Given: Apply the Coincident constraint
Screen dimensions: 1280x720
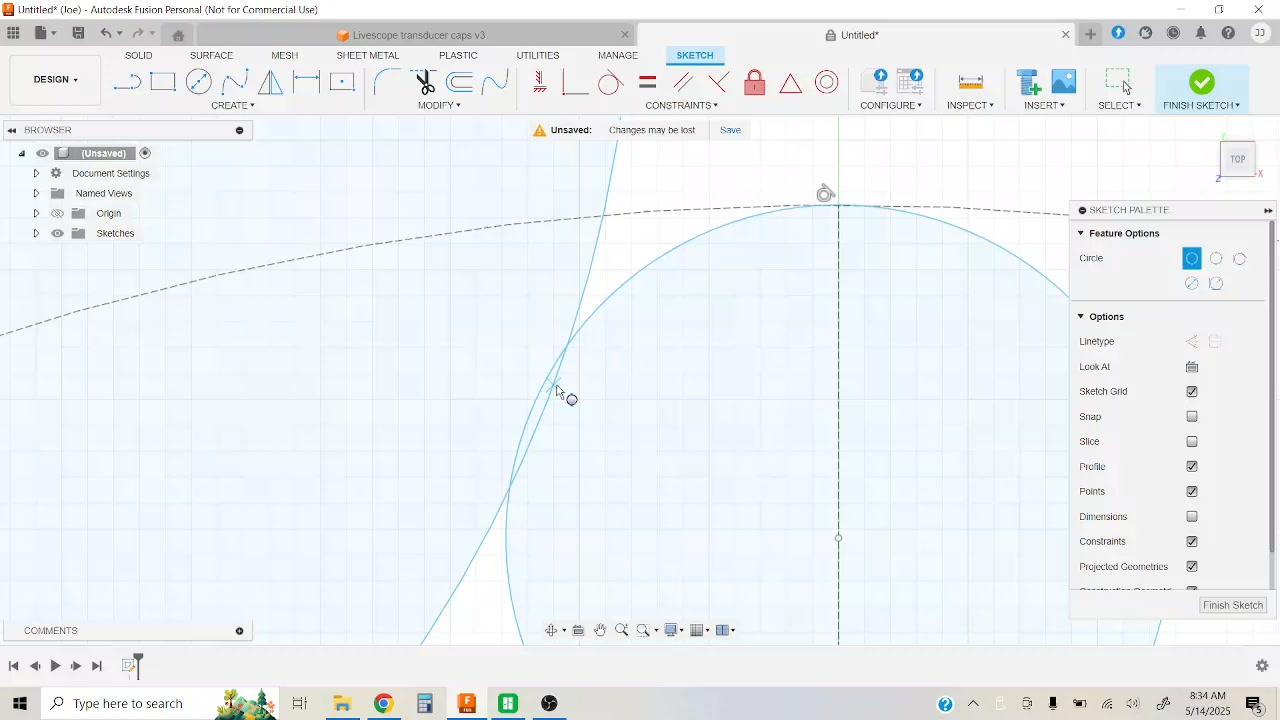Looking at the screenshot, I should [x=575, y=82].
